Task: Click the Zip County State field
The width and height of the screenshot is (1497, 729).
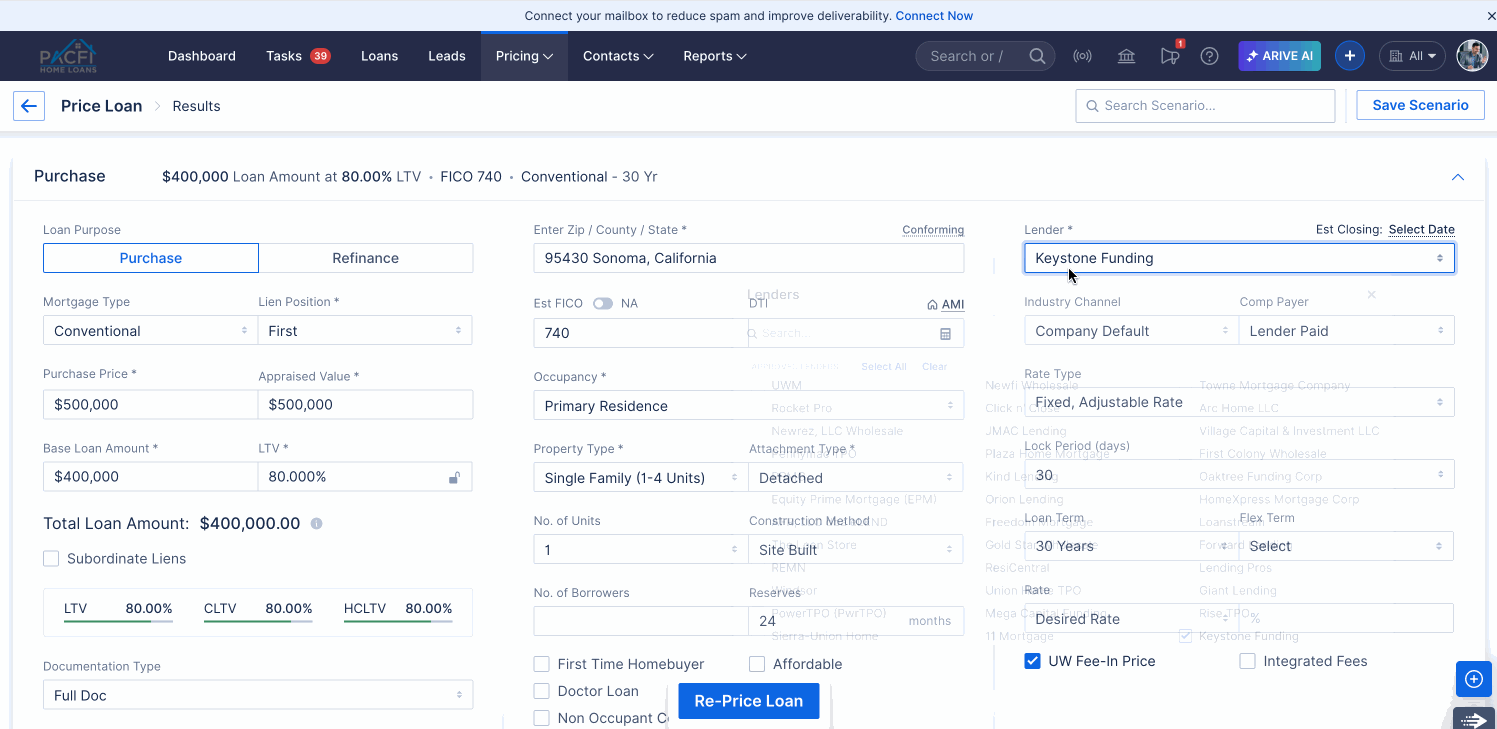Action: pos(748,258)
